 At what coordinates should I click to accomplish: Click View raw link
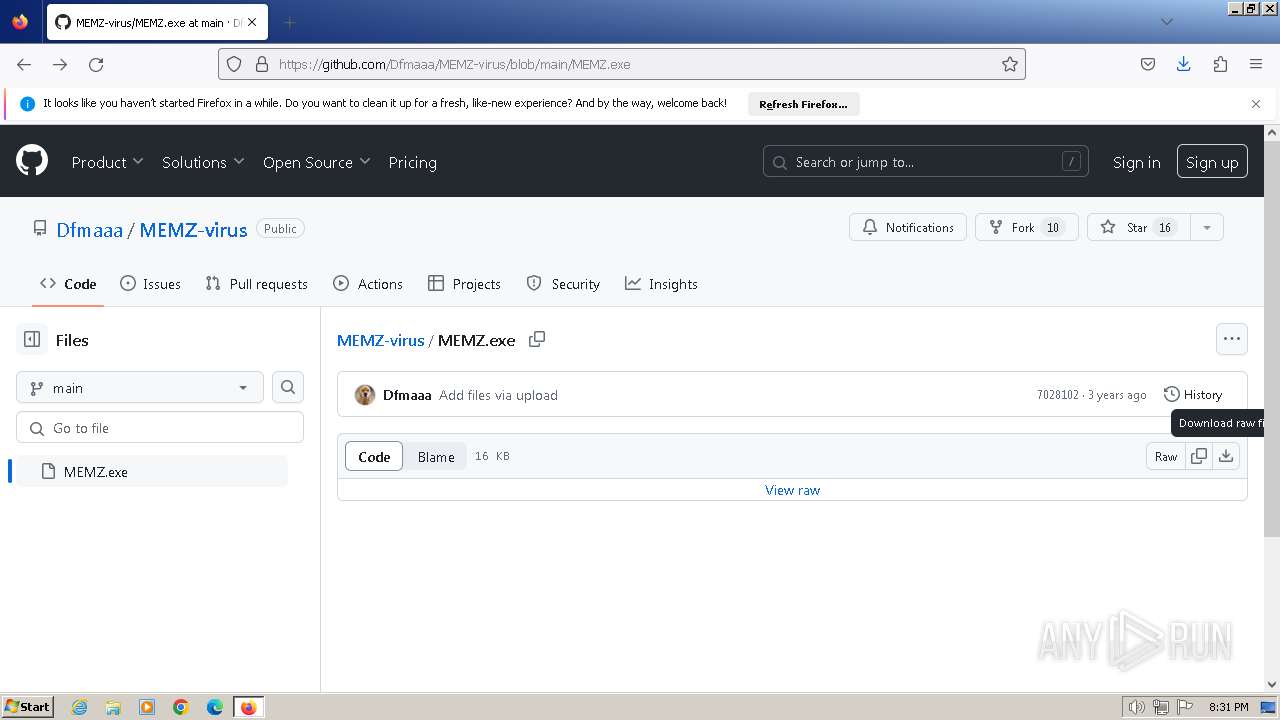792,490
